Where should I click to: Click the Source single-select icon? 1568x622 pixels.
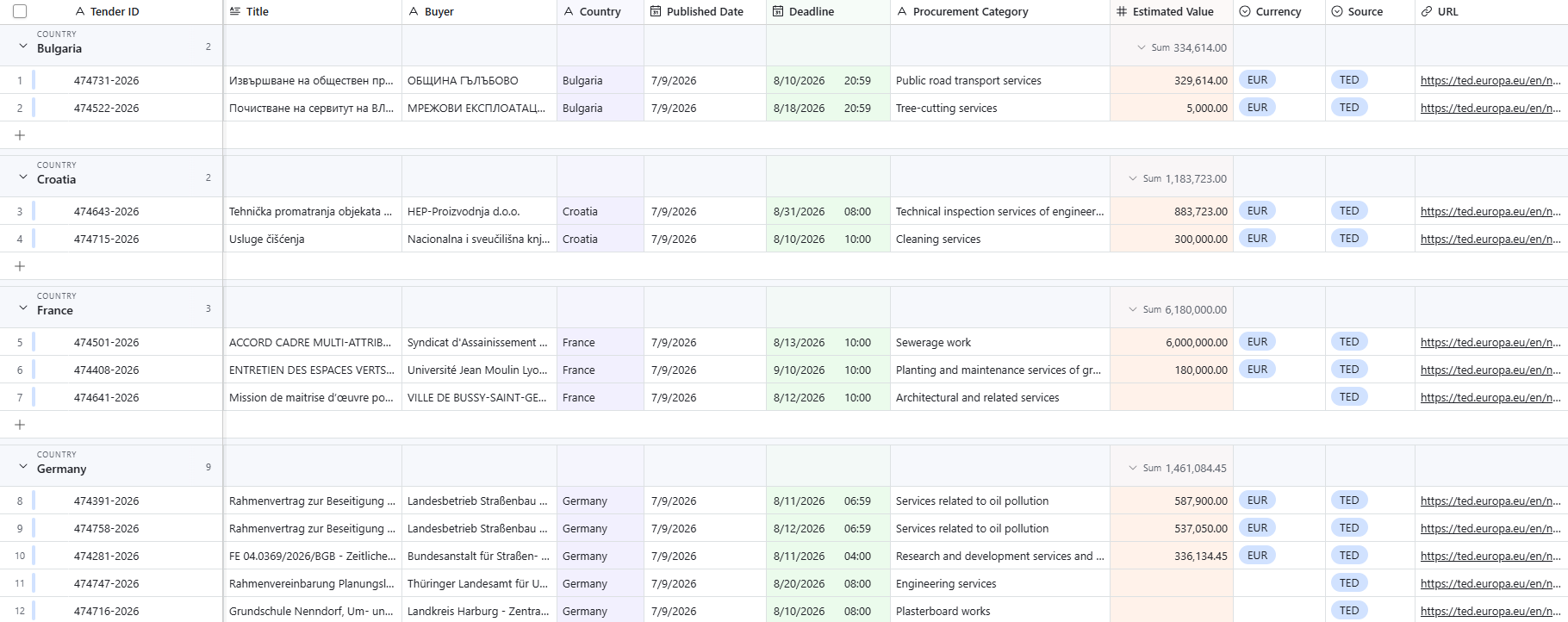pos(1337,12)
